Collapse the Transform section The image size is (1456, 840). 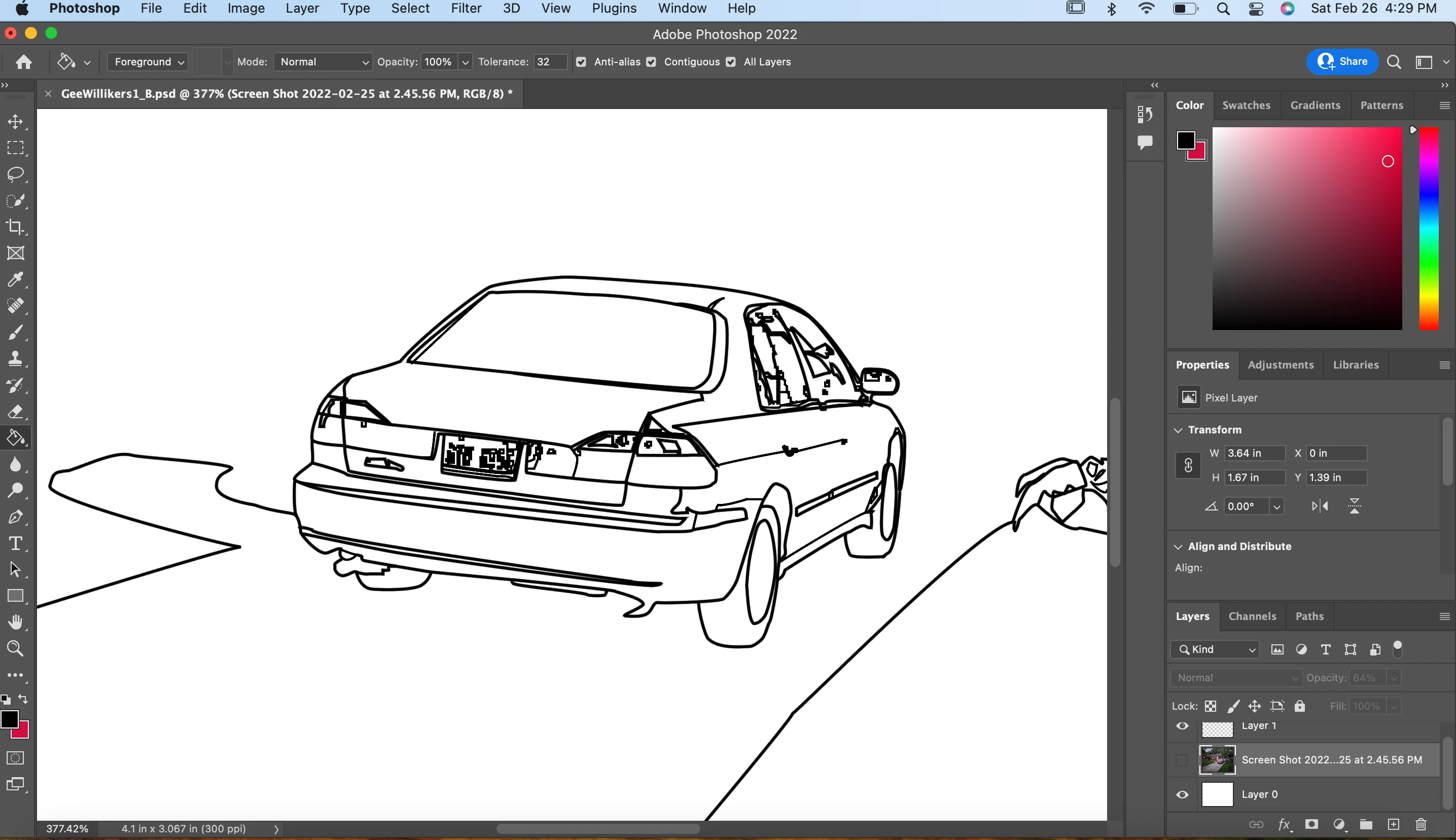point(1179,430)
